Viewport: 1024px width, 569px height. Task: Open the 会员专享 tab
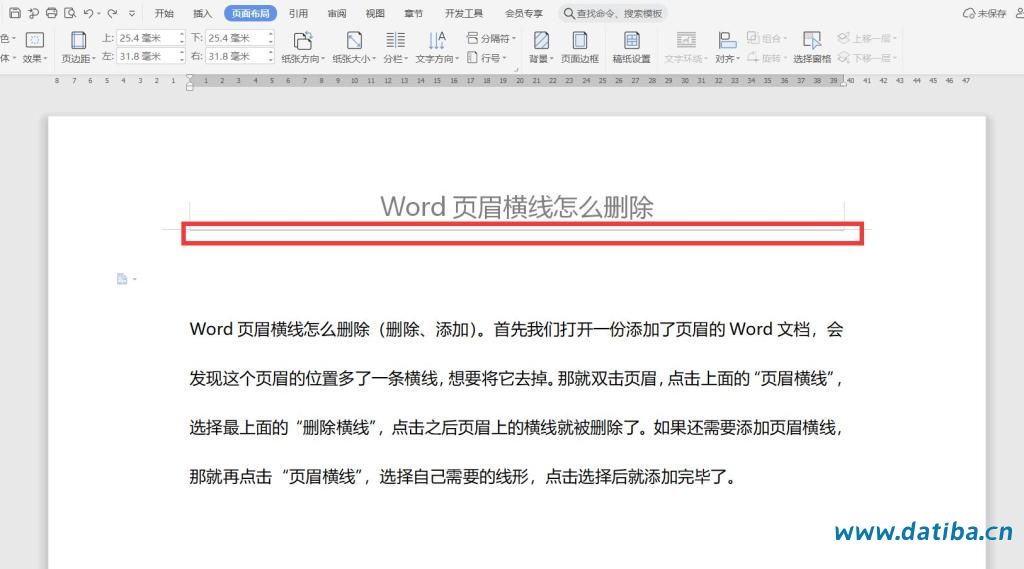point(524,13)
